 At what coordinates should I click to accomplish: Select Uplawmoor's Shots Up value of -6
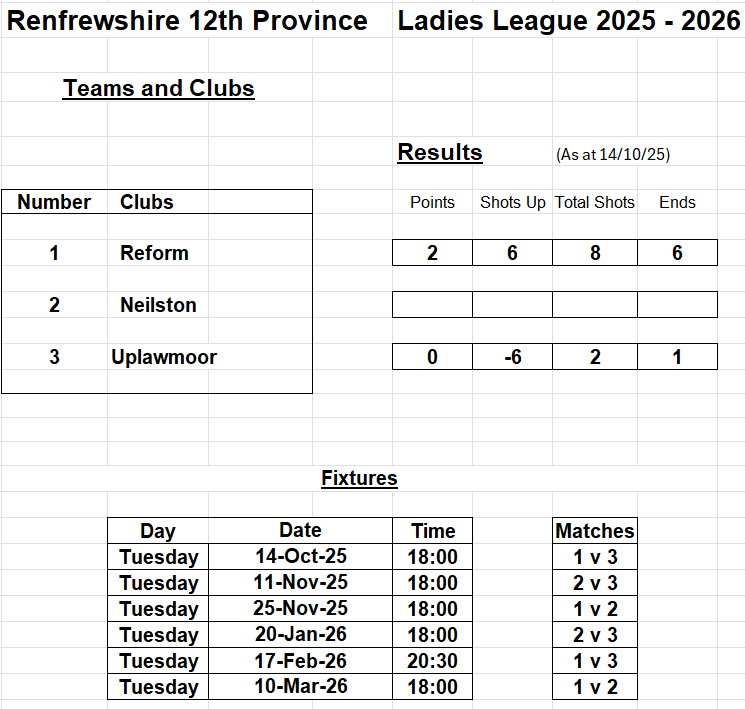[512, 357]
